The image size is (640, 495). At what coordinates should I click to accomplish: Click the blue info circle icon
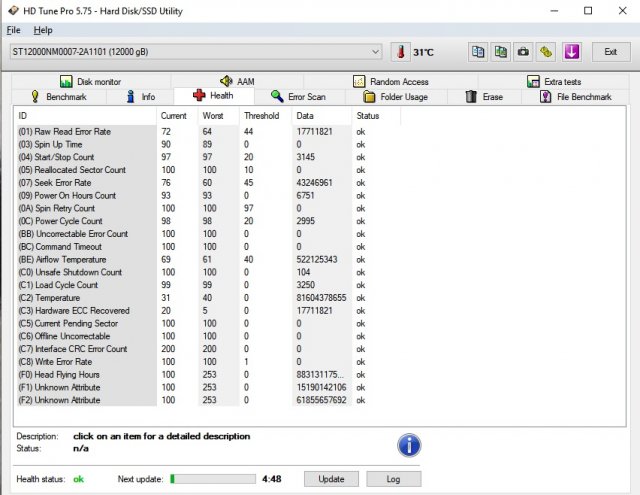tap(409, 445)
